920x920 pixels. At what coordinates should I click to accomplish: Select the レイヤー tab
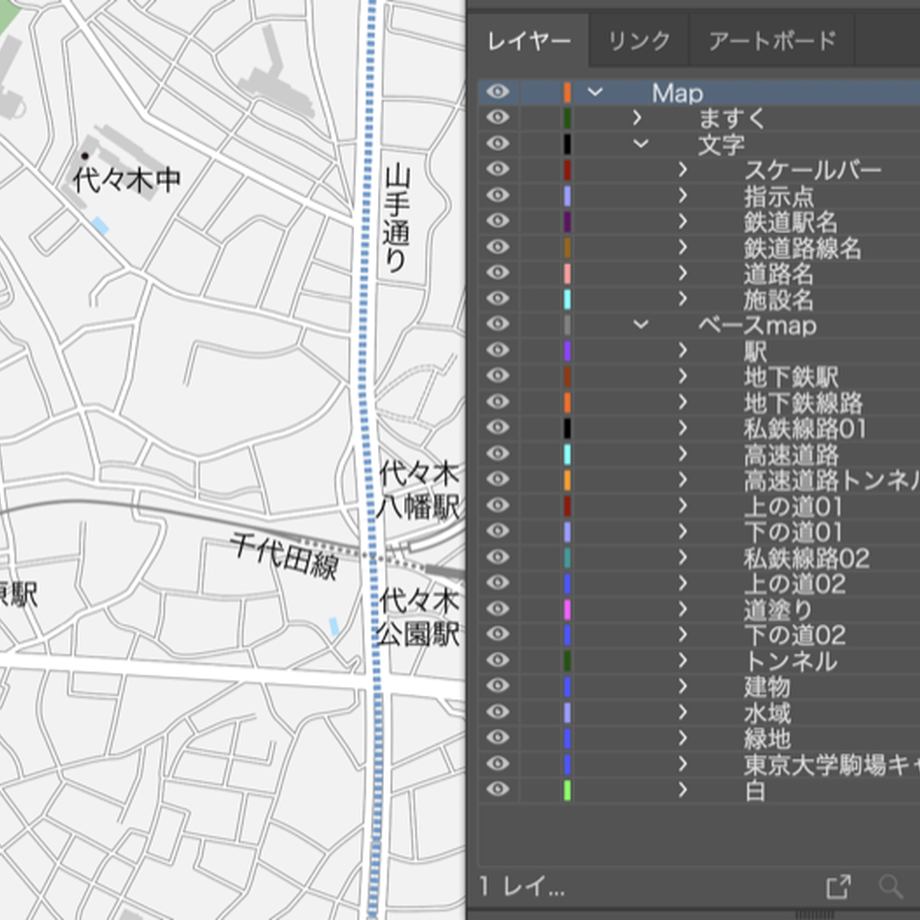point(529,41)
